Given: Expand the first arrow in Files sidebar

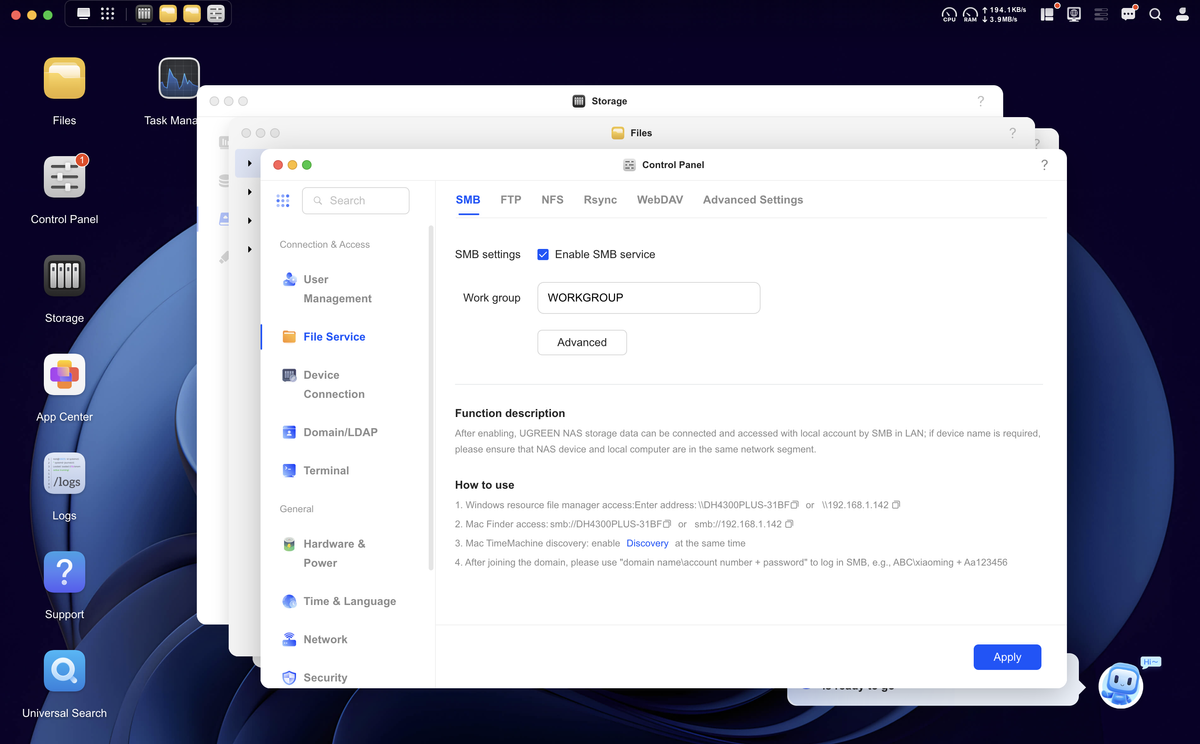Looking at the screenshot, I should [250, 163].
